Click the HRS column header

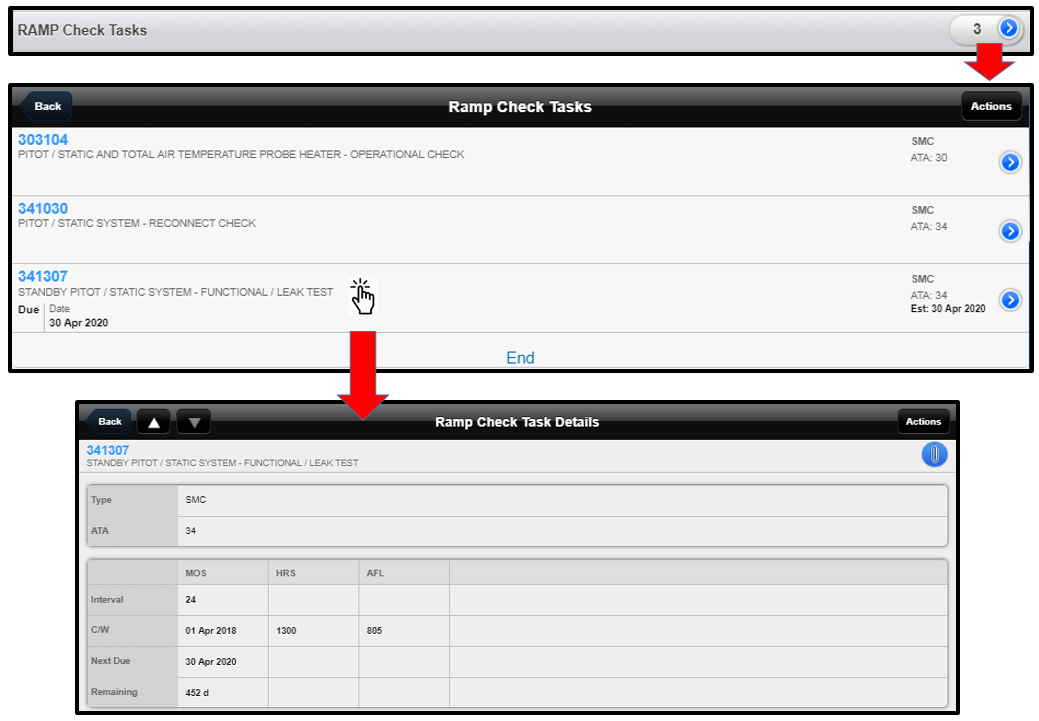point(286,573)
